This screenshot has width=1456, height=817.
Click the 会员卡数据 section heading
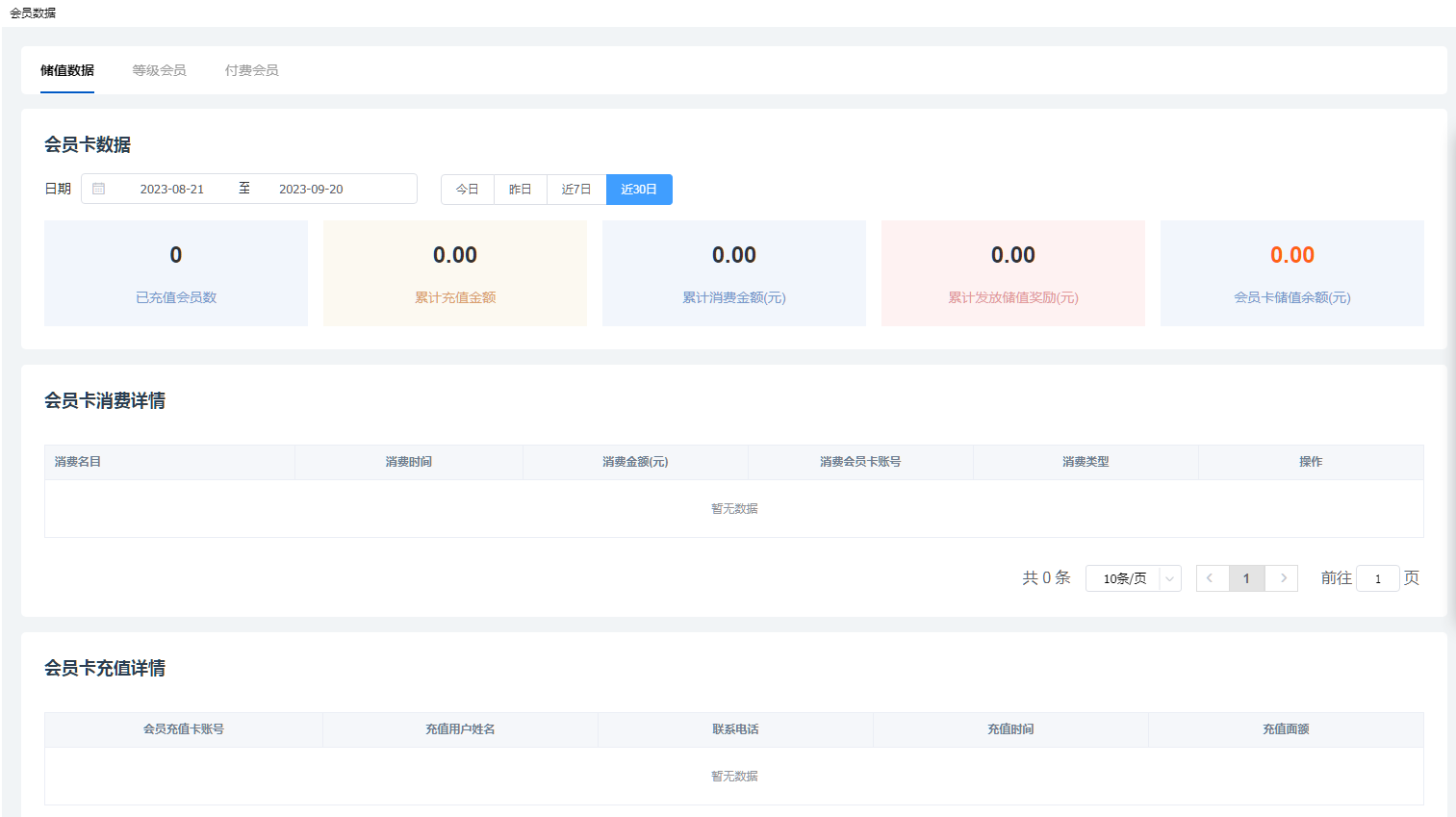coord(88,144)
